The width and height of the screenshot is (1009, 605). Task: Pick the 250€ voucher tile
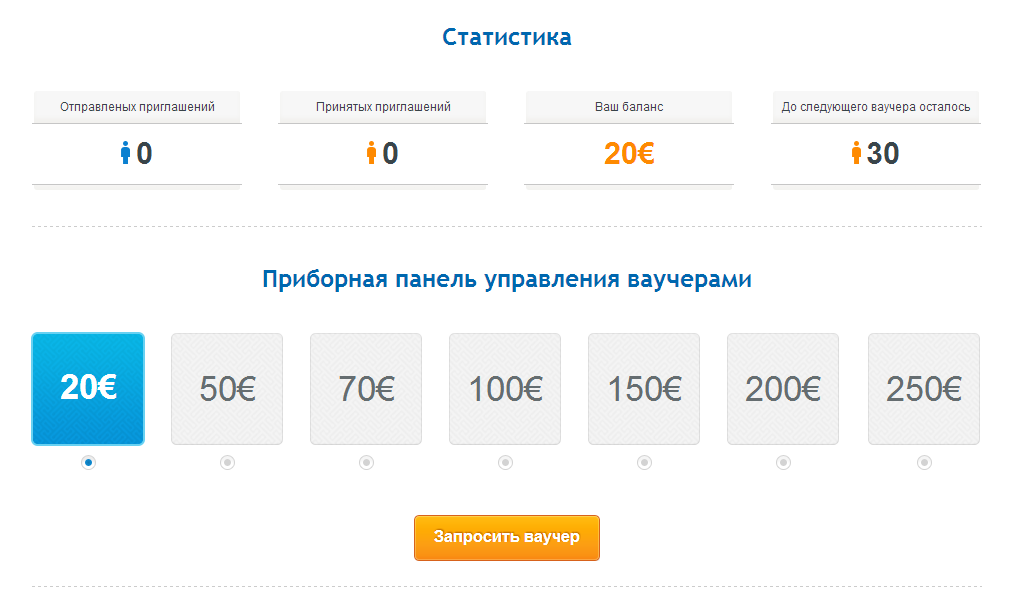pos(924,389)
